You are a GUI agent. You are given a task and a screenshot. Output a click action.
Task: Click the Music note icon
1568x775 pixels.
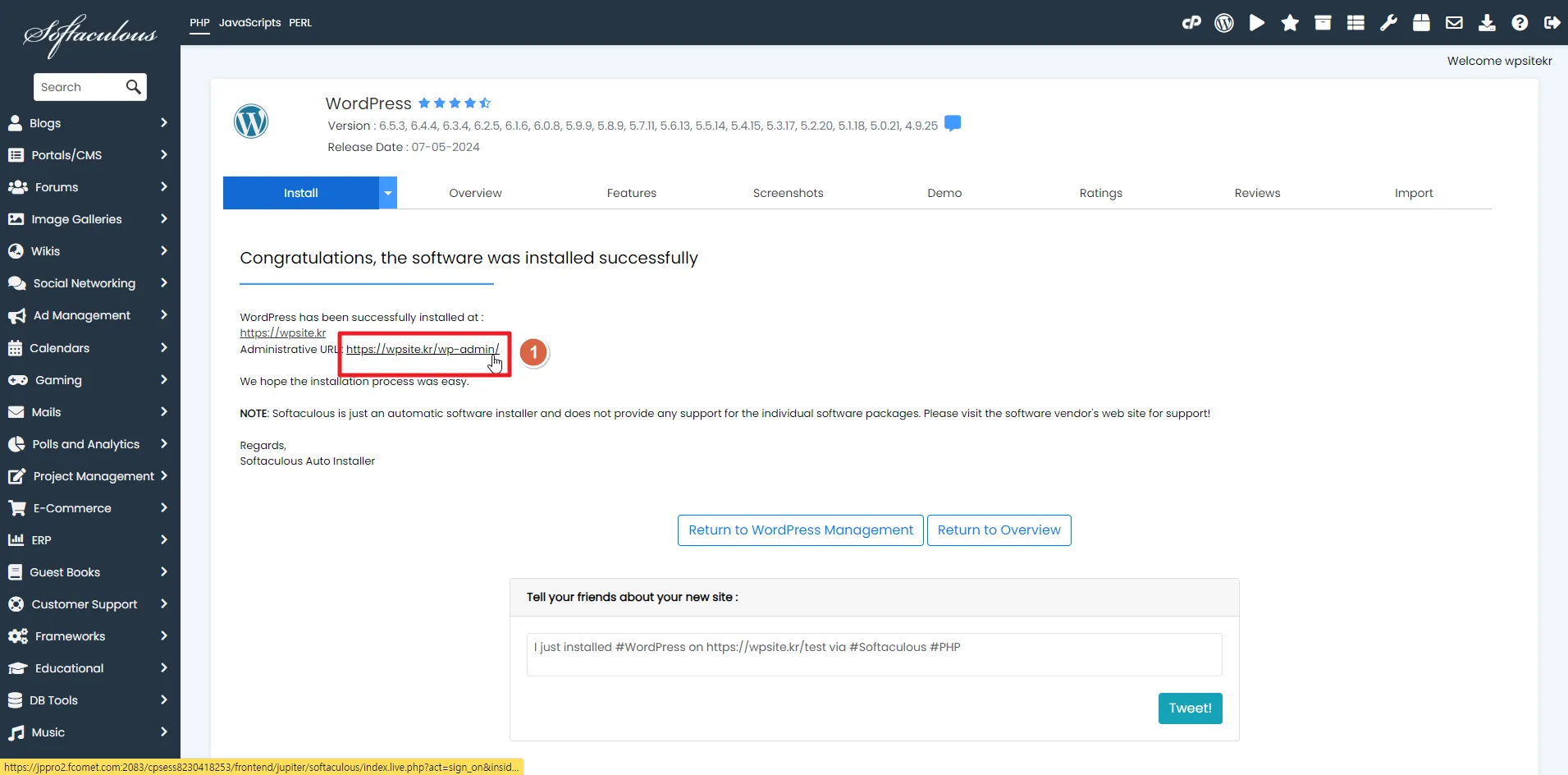(x=16, y=732)
